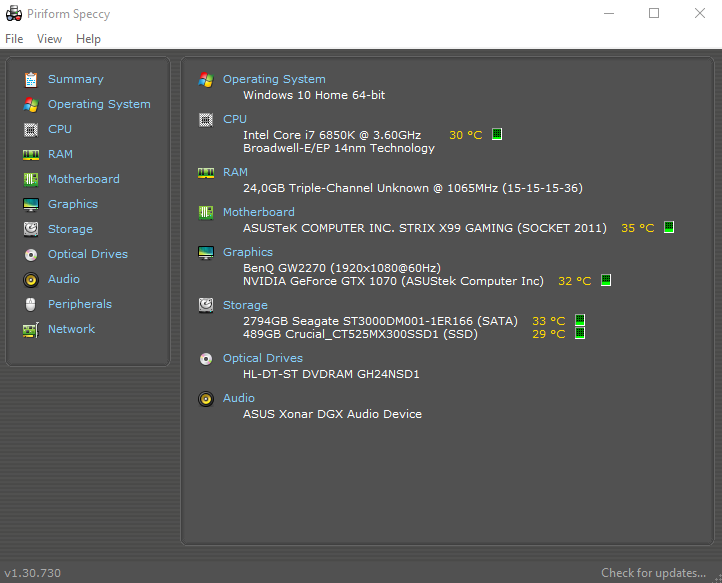Click the Seagate drive temperature indicator

click(579, 321)
